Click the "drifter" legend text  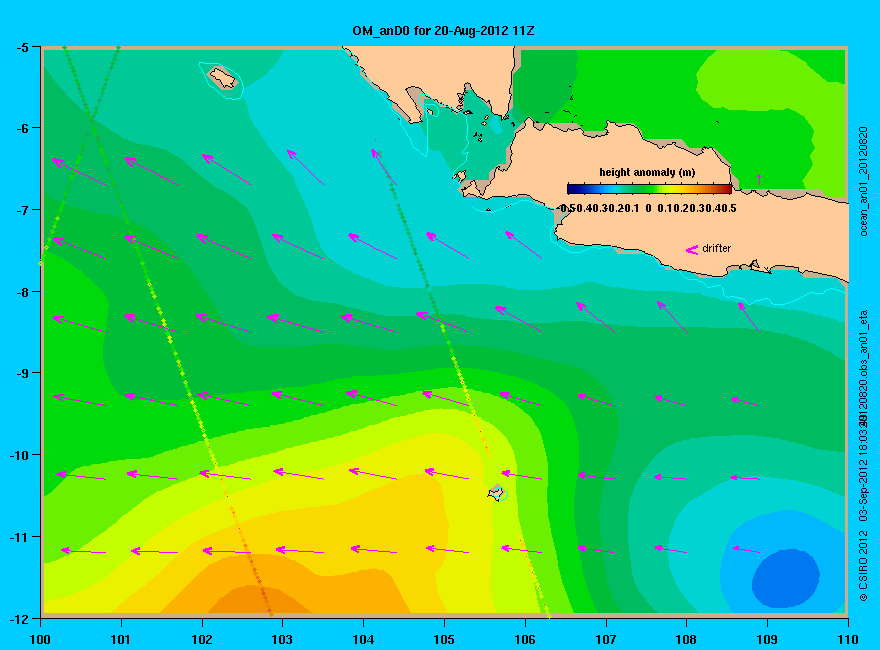717,248
